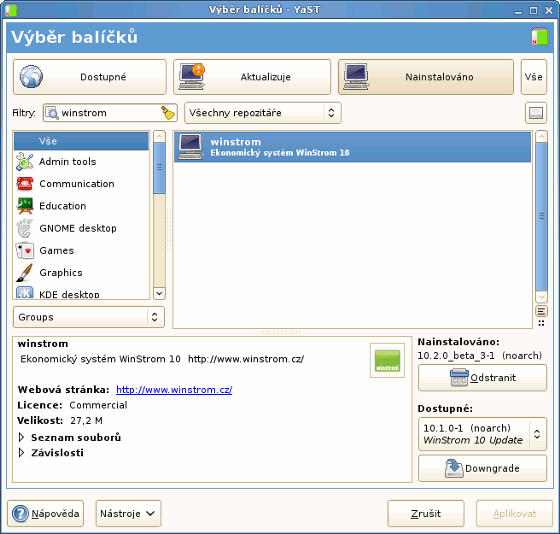Viewport: 560px width, 534px height.
Task: Click the Admin tools wrench icon
Action: coord(25,162)
